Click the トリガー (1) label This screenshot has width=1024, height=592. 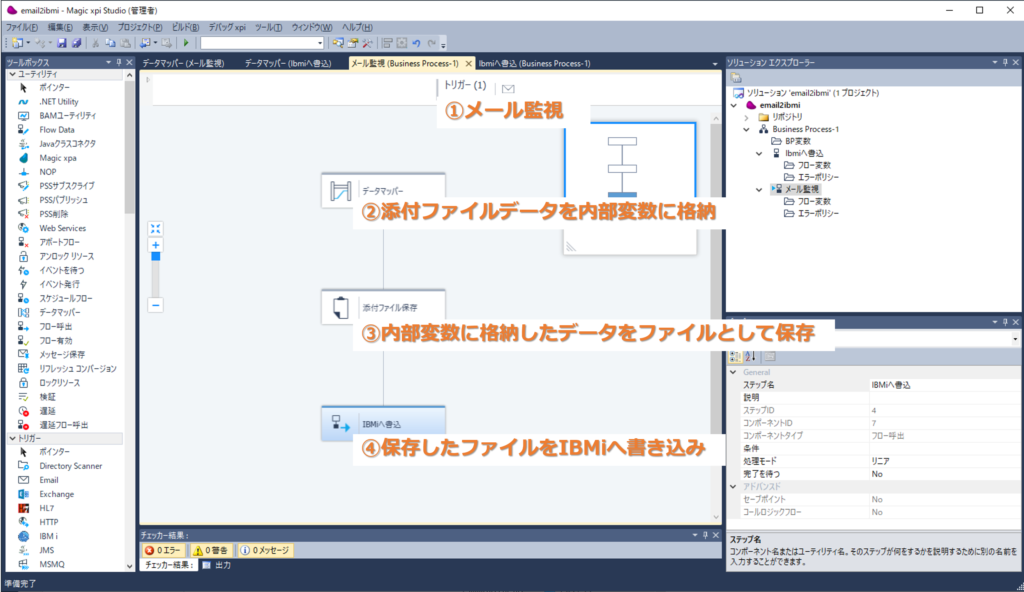pos(465,85)
